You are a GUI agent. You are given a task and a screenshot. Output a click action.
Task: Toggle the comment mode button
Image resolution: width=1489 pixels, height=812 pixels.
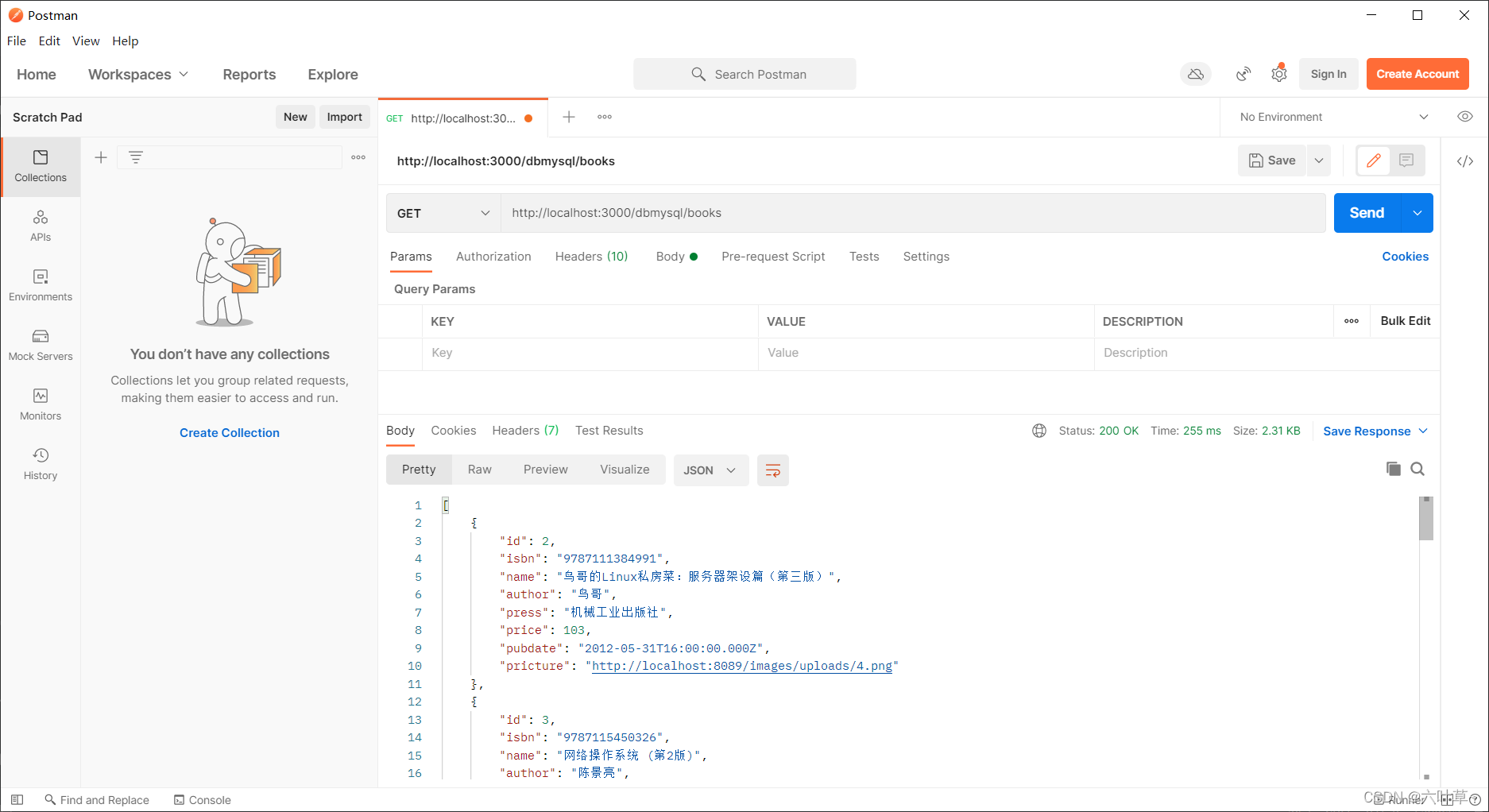(1406, 160)
